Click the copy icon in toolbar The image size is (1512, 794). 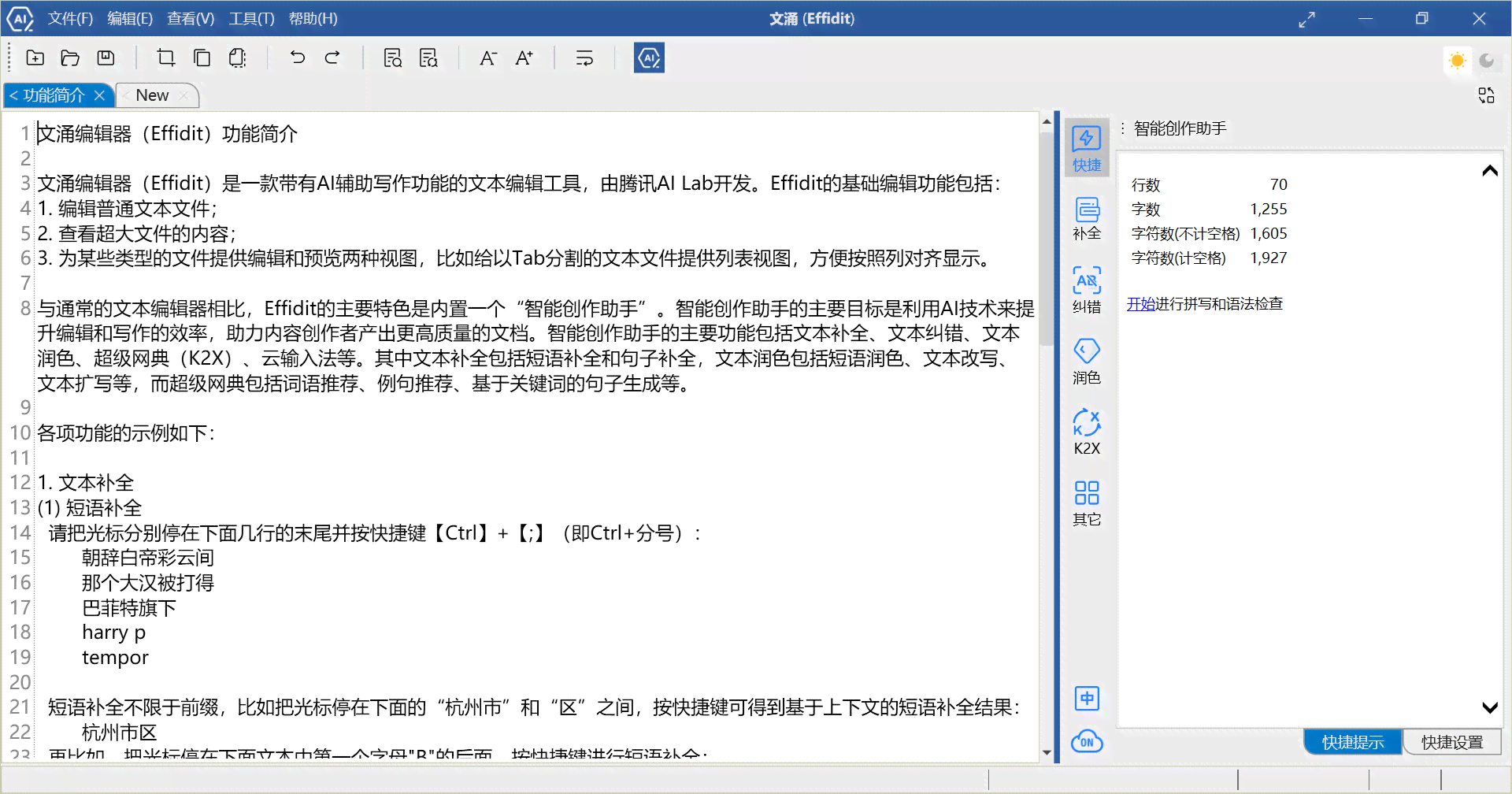pyautogui.click(x=202, y=58)
